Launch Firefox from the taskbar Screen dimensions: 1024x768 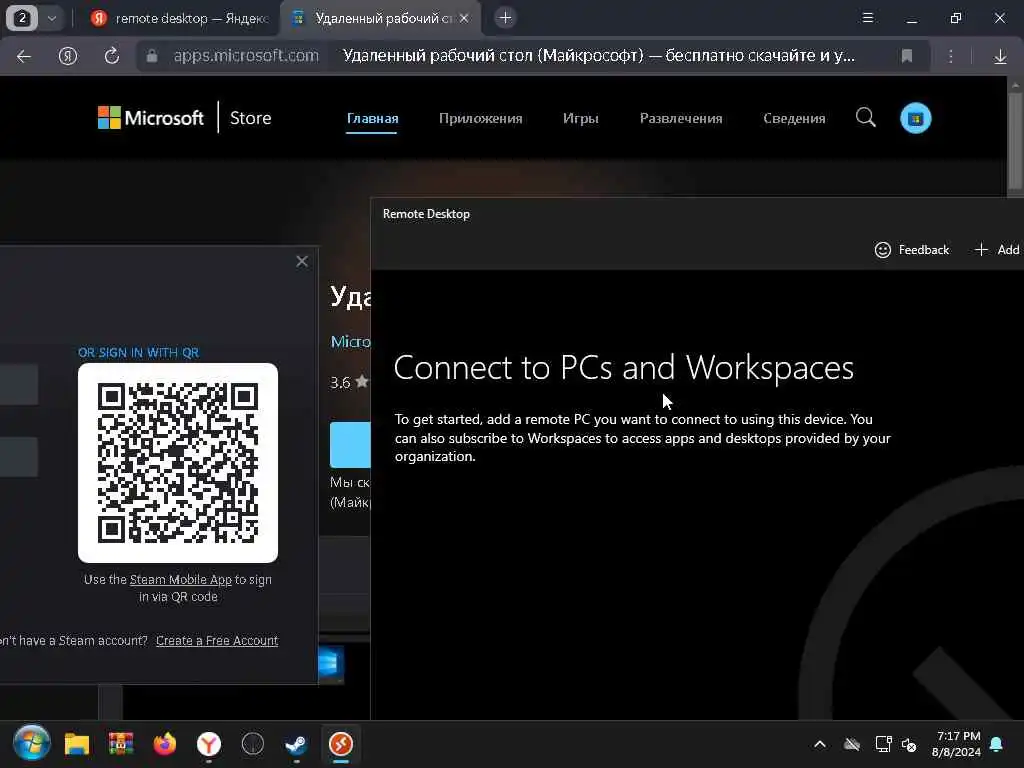tap(165, 744)
